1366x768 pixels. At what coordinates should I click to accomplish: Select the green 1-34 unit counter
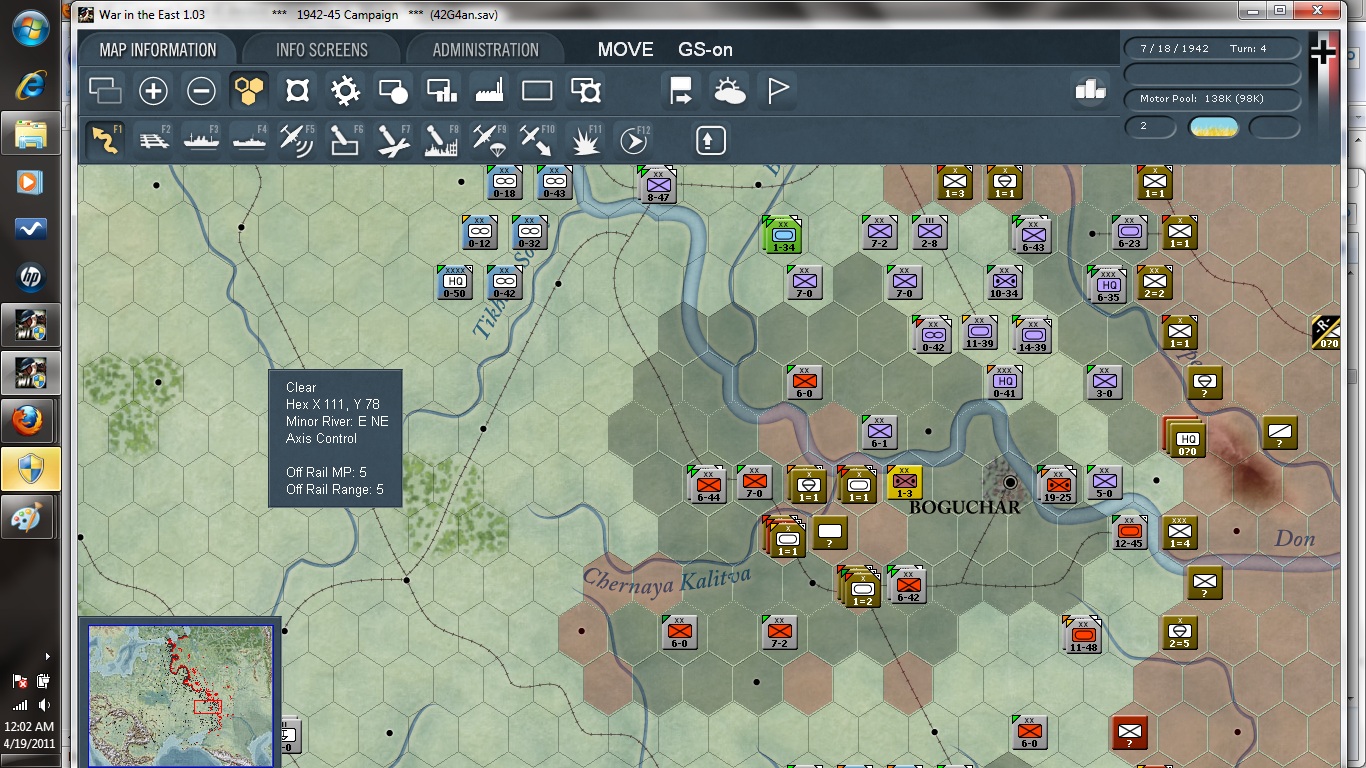pyautogui.click(x=783, y=235)
